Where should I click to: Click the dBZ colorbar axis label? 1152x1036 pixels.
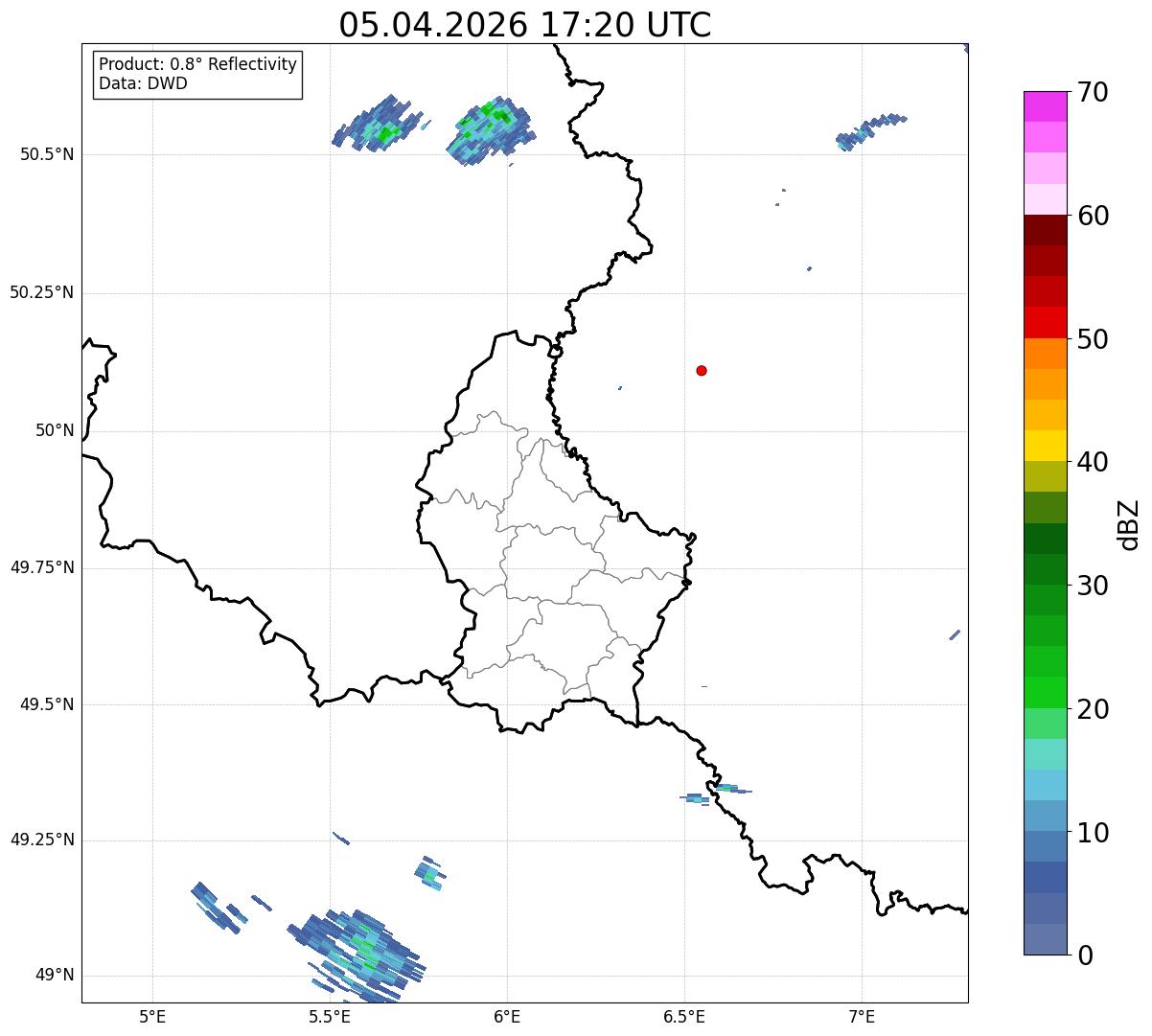(1129, 523)
